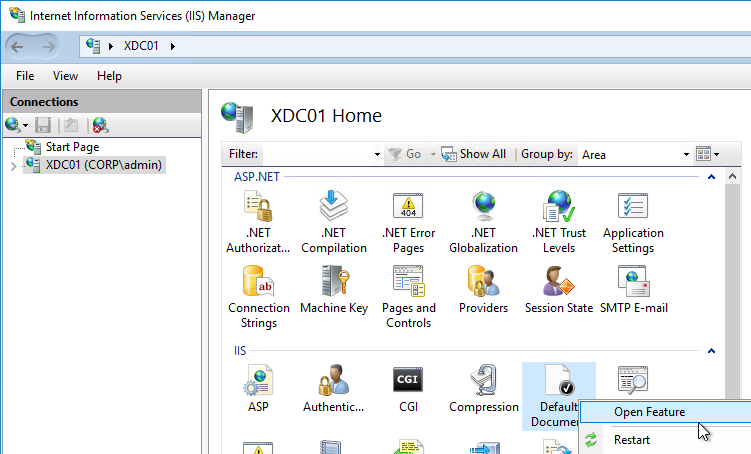This screenshot has width=751, height=454.
Task: Collapse the IIS group
Action: pos(711,351)
